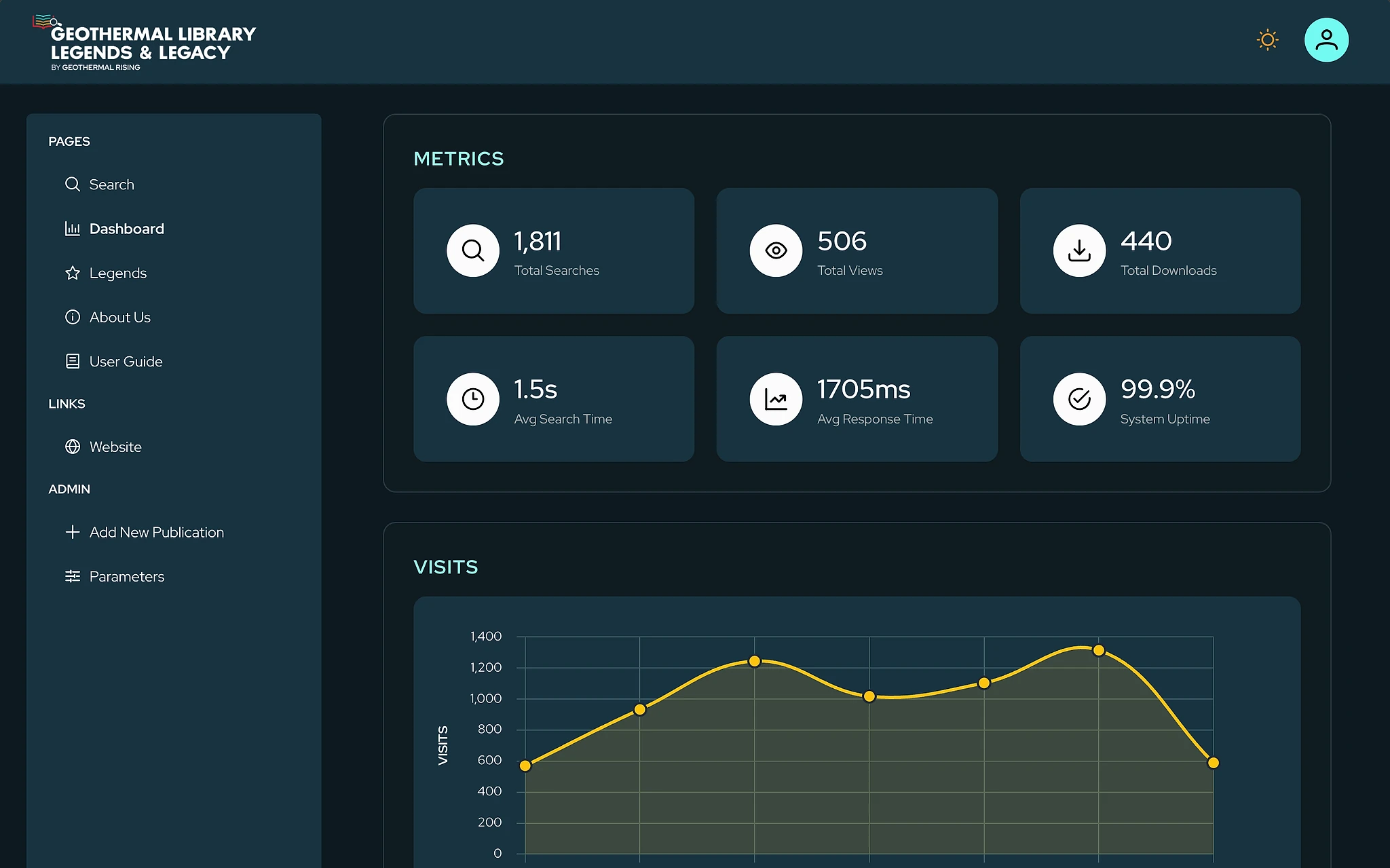Open the User Guide page
This screenshot has height=868, width=1390.
pyautogui.click(x=126, y=361)
